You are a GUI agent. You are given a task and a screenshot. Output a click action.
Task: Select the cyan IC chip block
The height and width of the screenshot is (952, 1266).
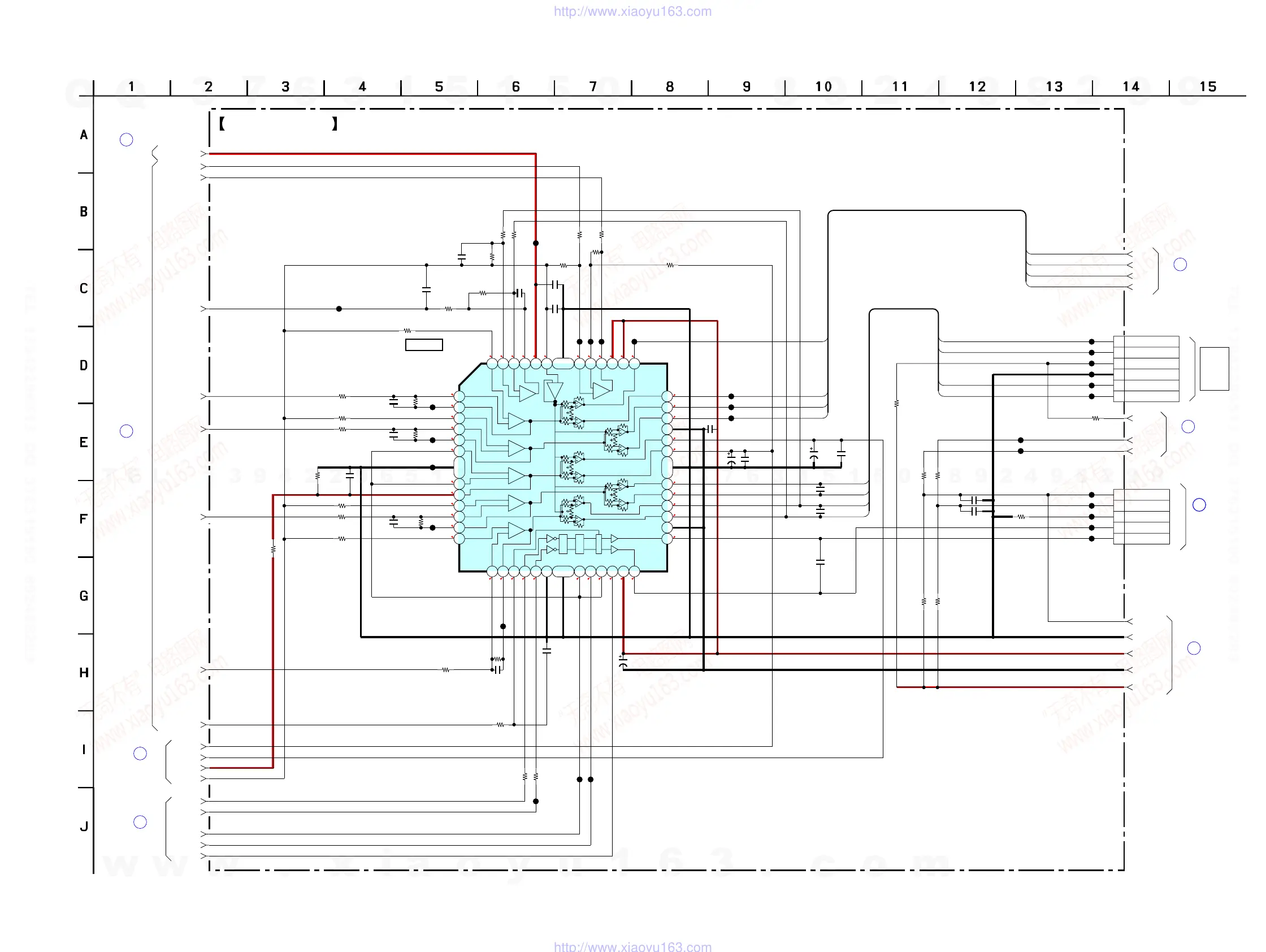563,467
